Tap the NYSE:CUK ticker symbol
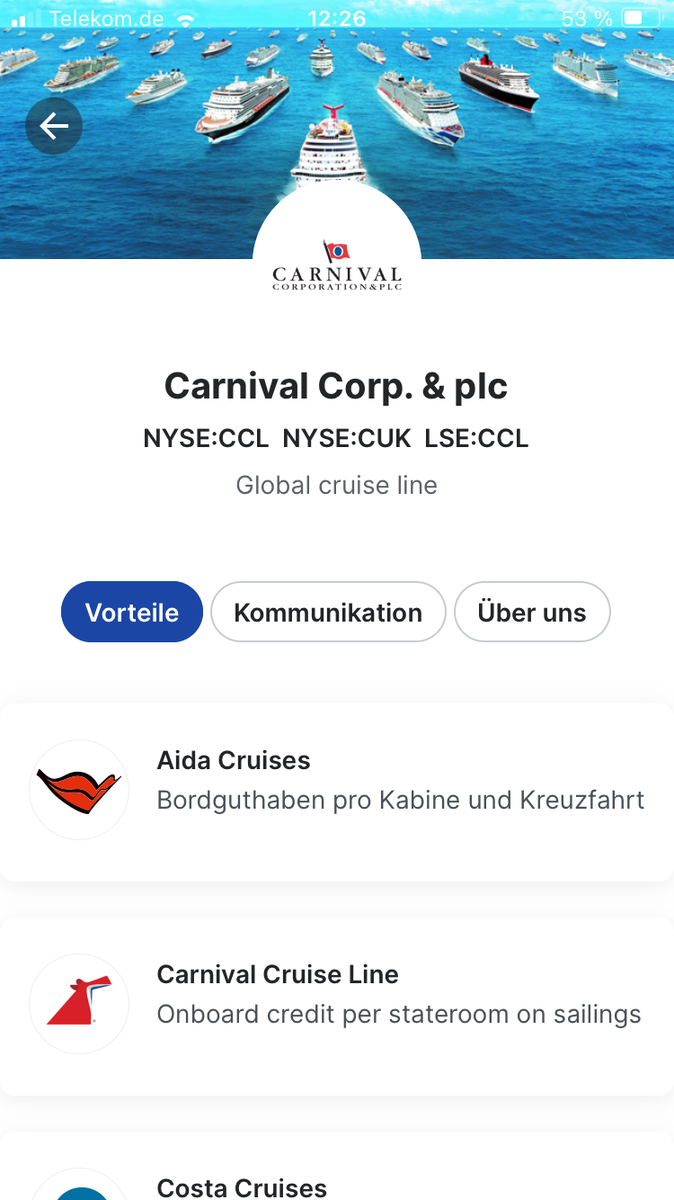This screenshot has height=1200, width=674. coord(346,438)
